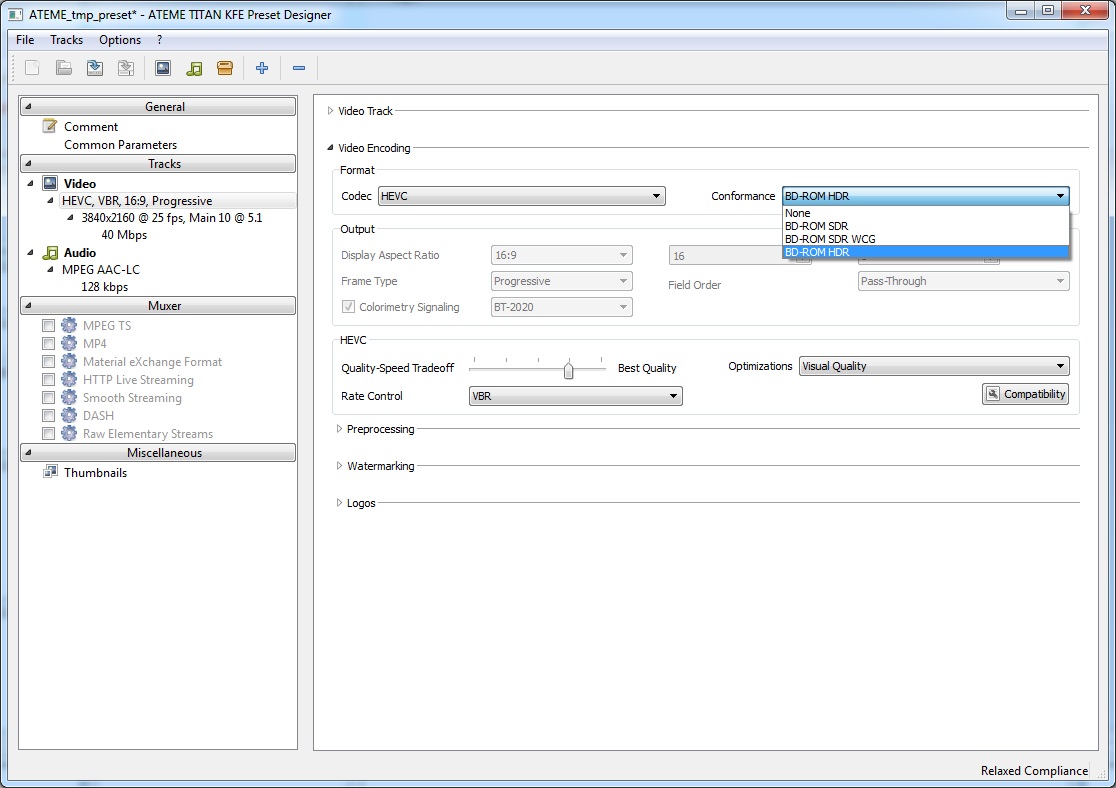
Task: Remove an element using the blue minus icon
Action: [x=298, y=67]
